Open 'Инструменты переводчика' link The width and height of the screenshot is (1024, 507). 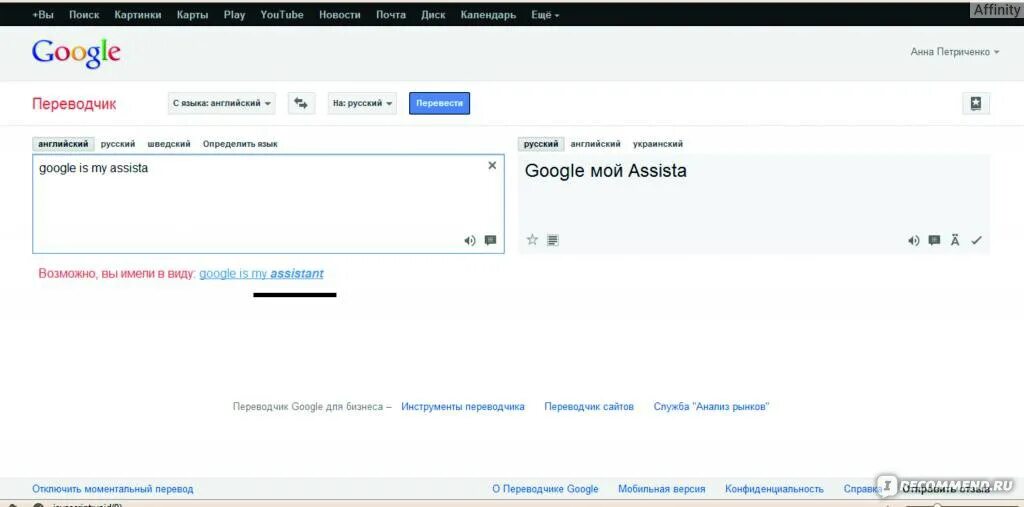tap(463, 406)
